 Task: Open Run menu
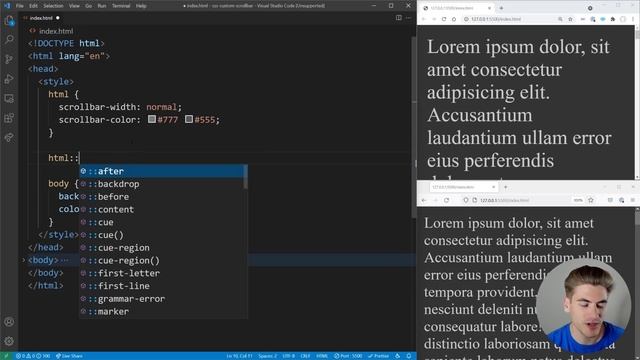pos(102,6)
